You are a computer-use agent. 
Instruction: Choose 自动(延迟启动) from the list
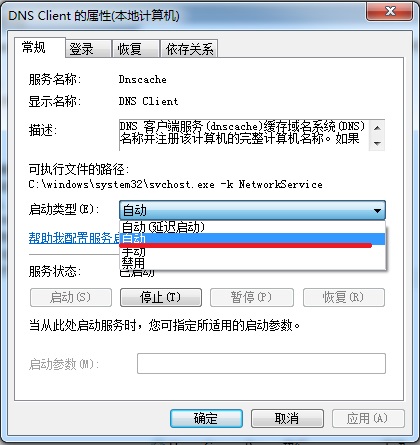[252, 227]
